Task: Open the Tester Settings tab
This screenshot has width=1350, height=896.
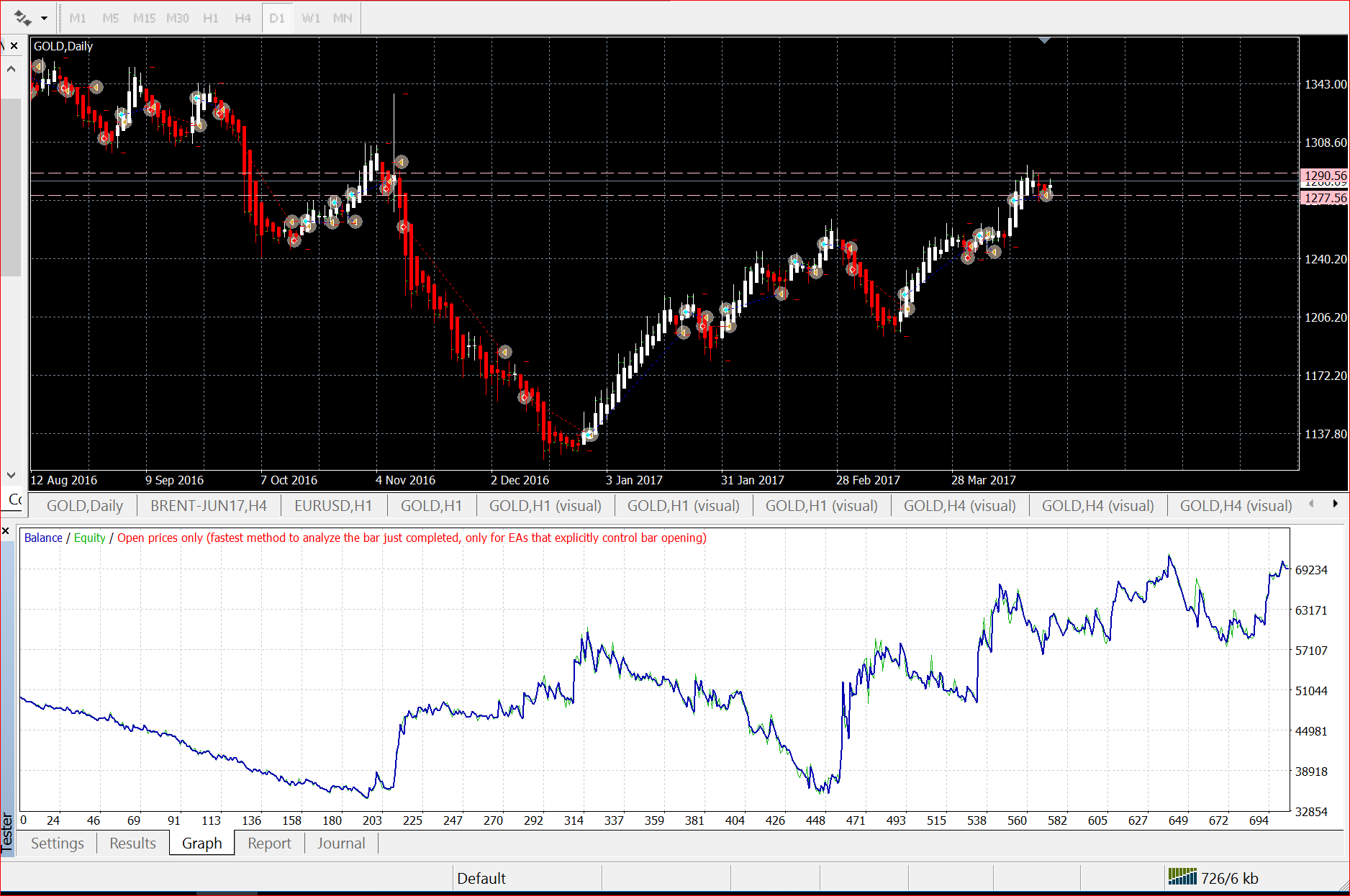Action: coord(58,843)
